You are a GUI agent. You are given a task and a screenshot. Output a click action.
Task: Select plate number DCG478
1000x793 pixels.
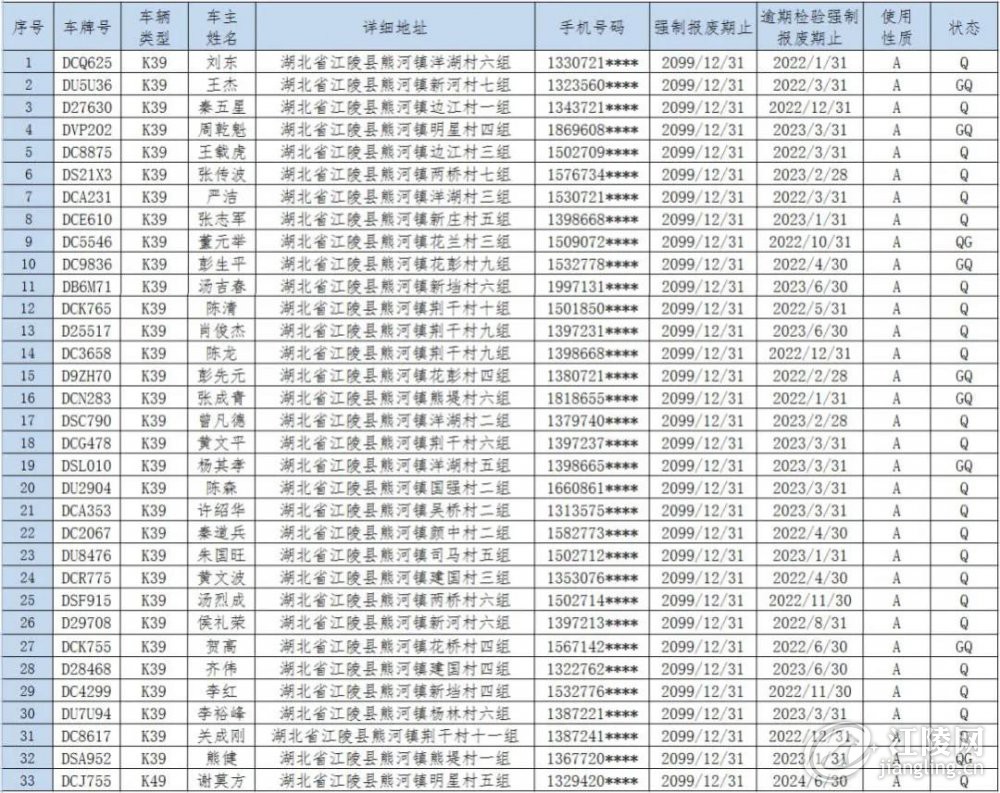point(87,443)
